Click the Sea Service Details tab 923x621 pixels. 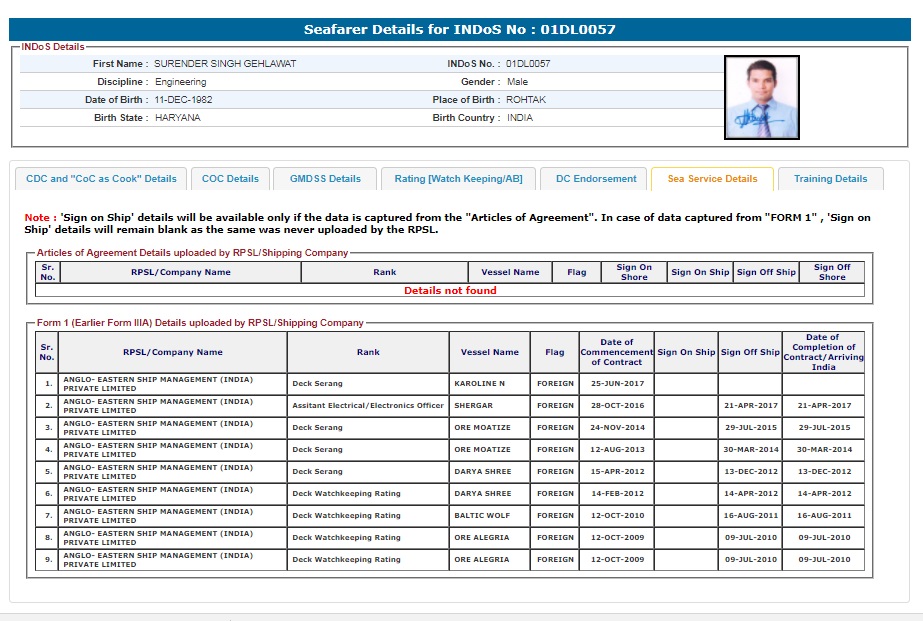tap(712, 179)
